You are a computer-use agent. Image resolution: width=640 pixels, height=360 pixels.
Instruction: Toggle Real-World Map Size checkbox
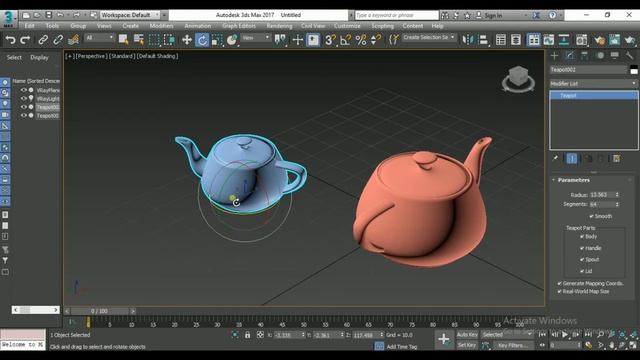click(560, 291)
